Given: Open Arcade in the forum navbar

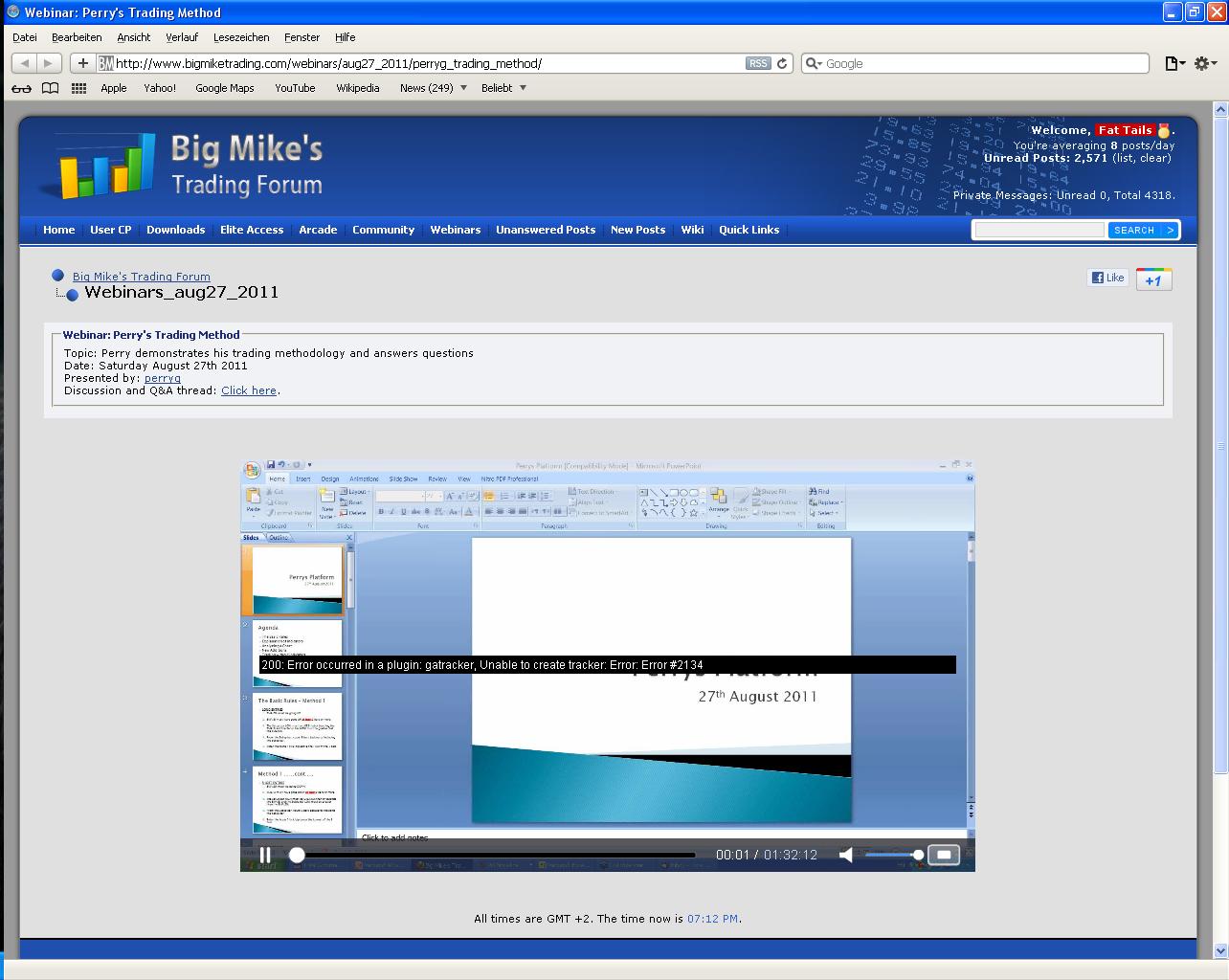Looking at the screenshot, I should click(x=318, y=230).
